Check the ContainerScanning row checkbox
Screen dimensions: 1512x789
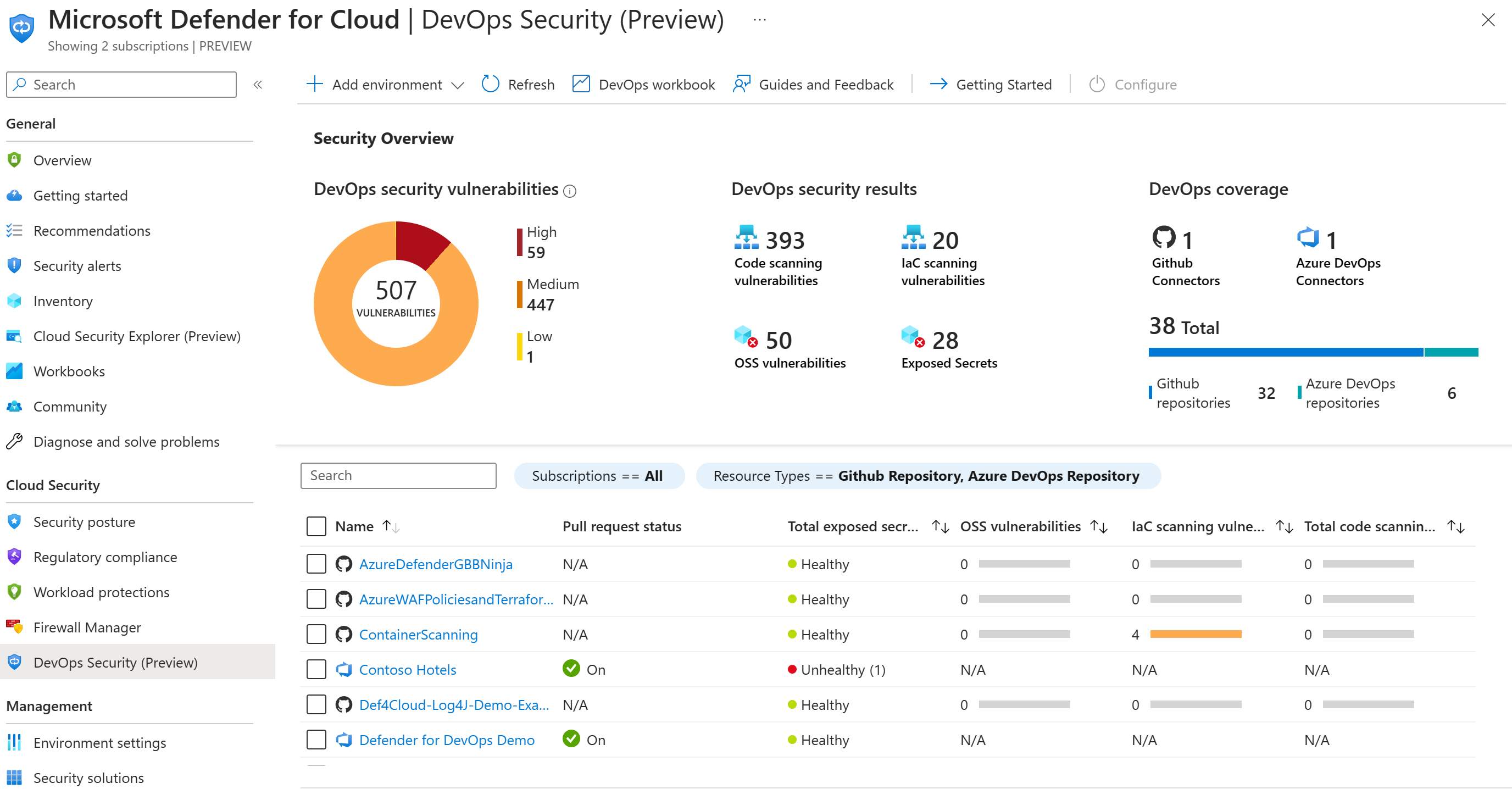pos(316,634)
